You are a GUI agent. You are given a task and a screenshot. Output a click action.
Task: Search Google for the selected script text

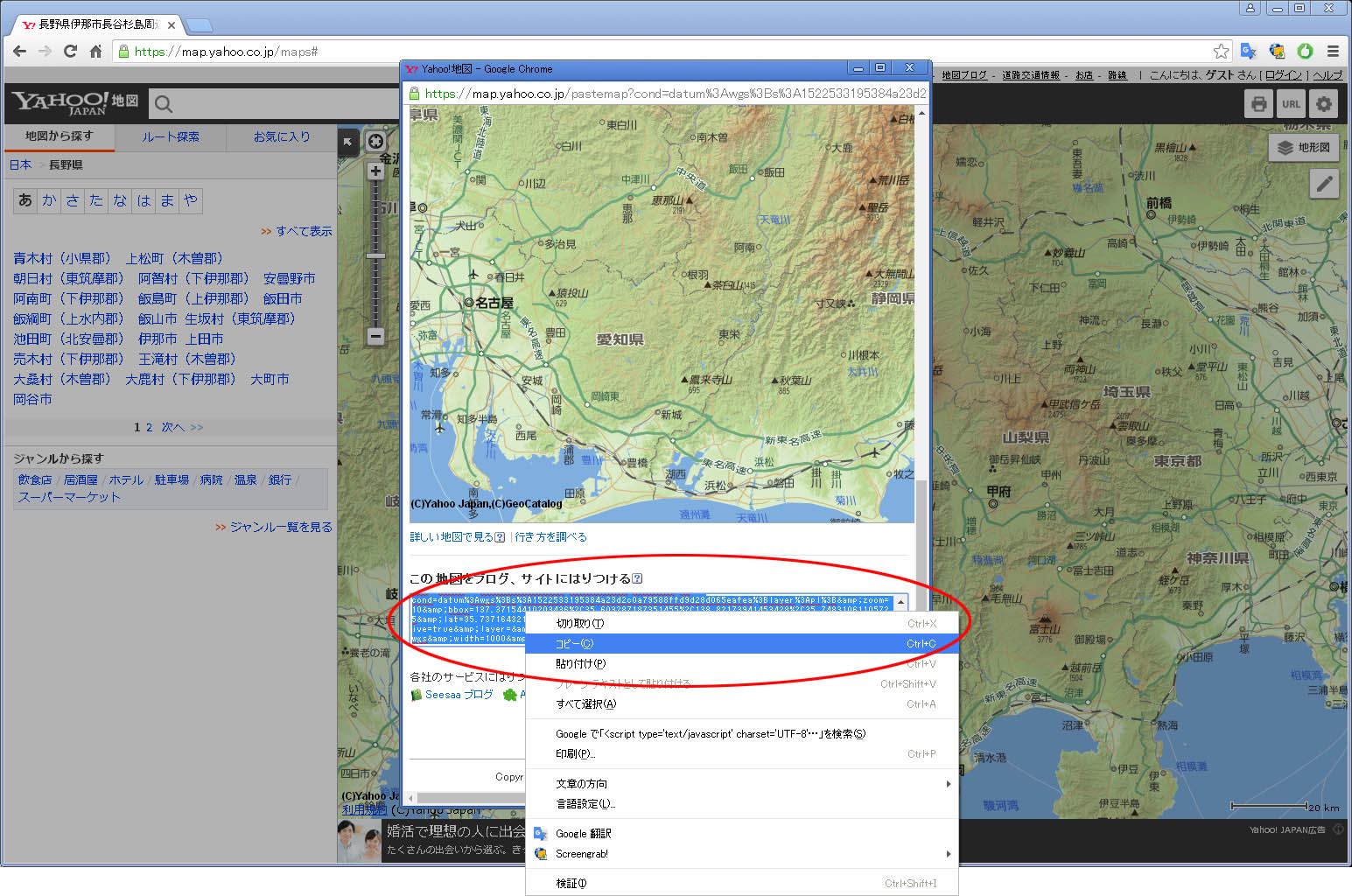point(742,733)
